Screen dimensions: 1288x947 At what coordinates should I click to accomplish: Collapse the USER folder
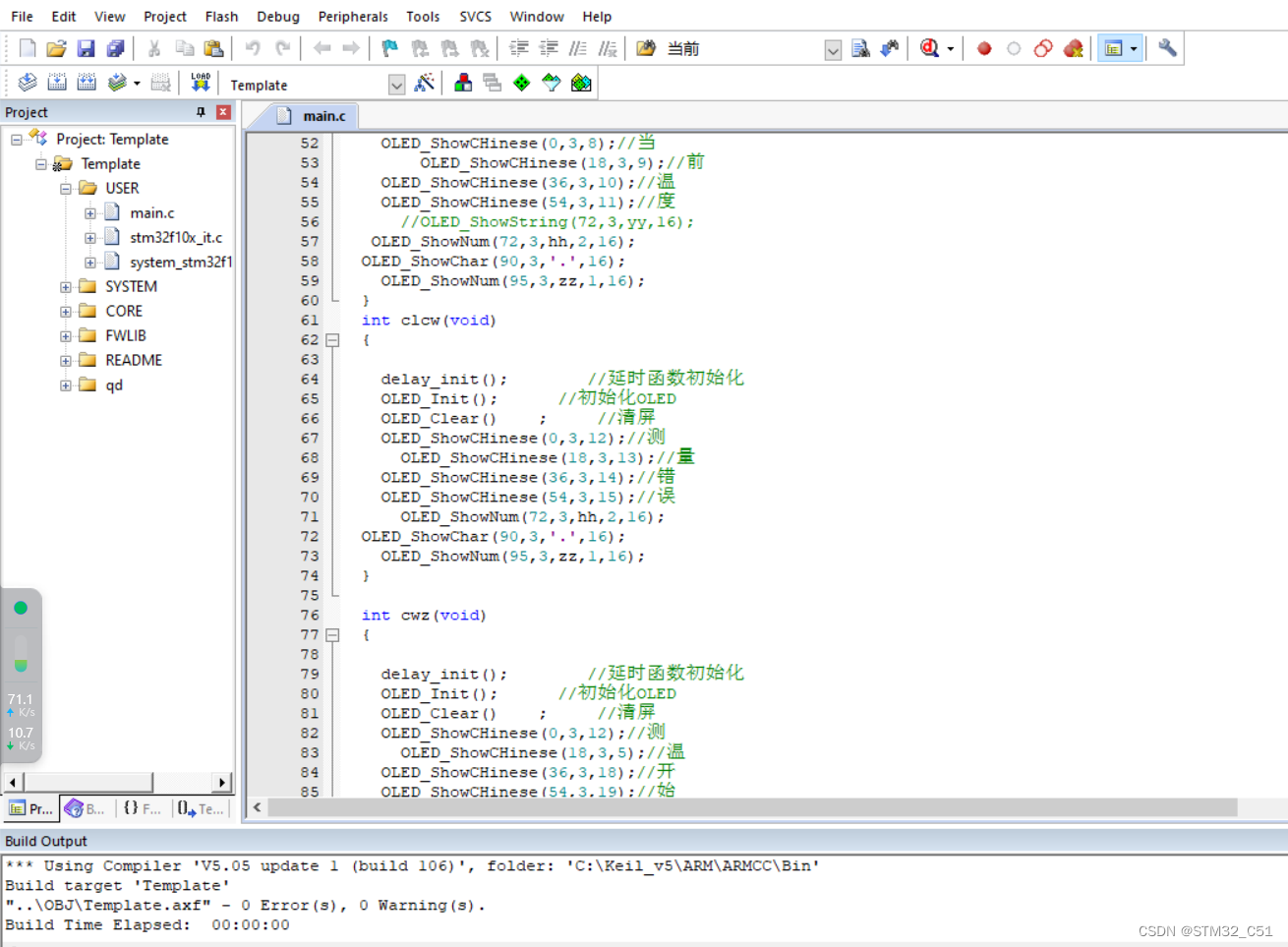66,188
